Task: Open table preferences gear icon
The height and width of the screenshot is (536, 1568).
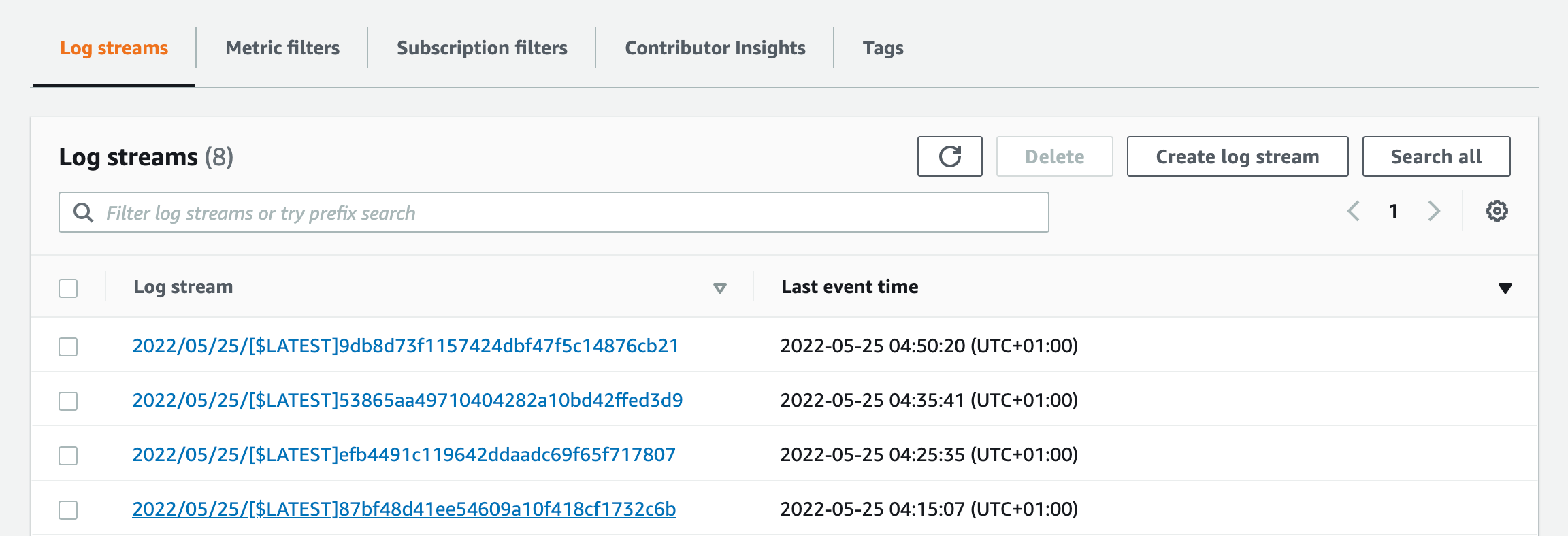Action: [x=1497, y=212]
